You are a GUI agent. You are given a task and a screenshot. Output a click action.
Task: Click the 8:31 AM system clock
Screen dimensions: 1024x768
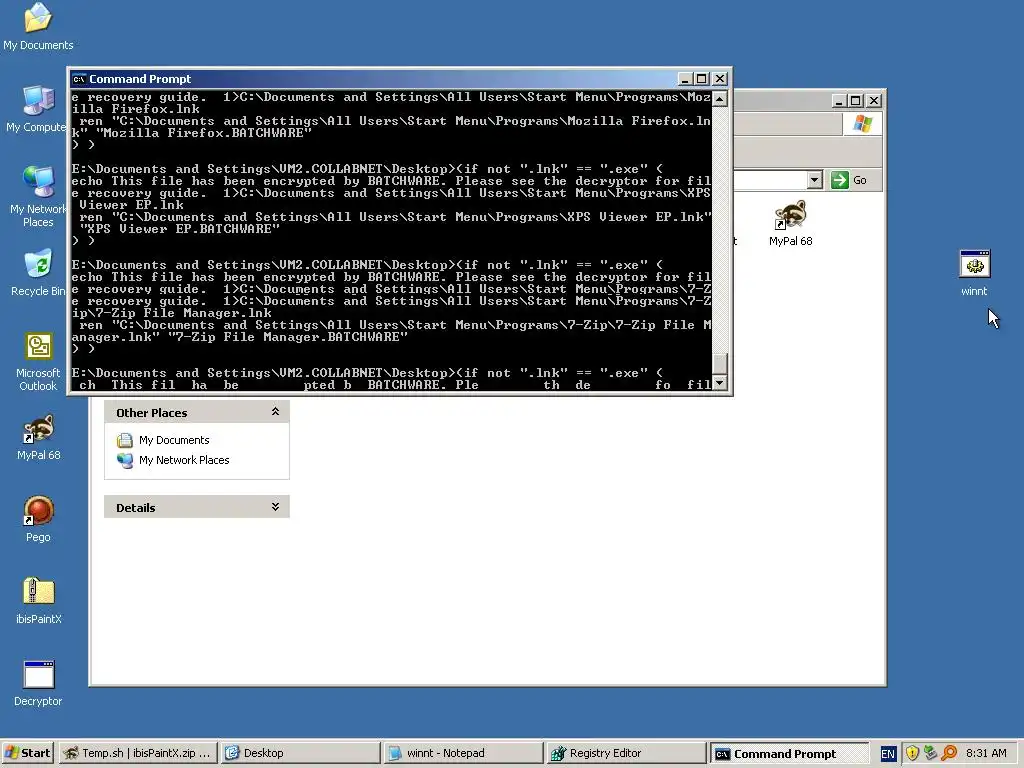(x=986, y=753)
